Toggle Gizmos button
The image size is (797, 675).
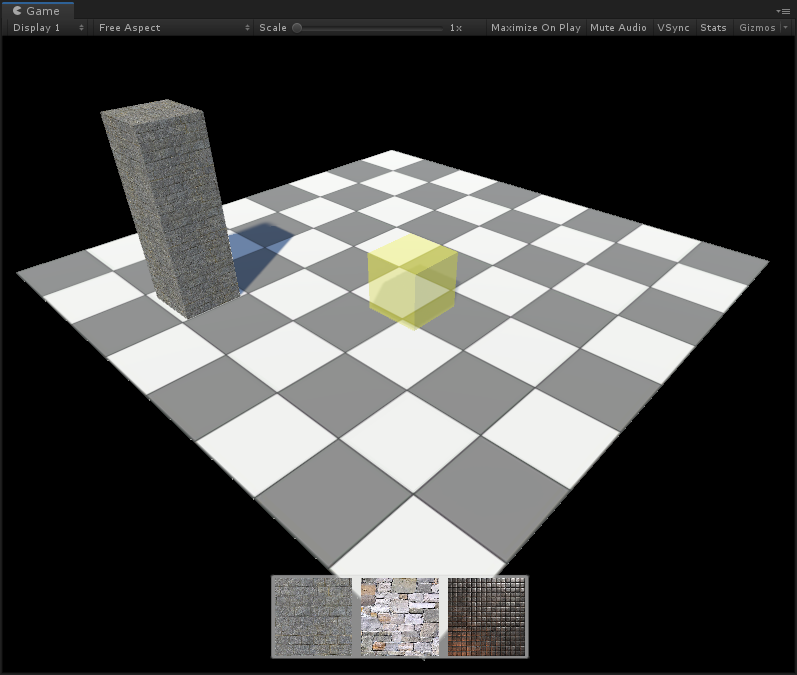point(757,27)
